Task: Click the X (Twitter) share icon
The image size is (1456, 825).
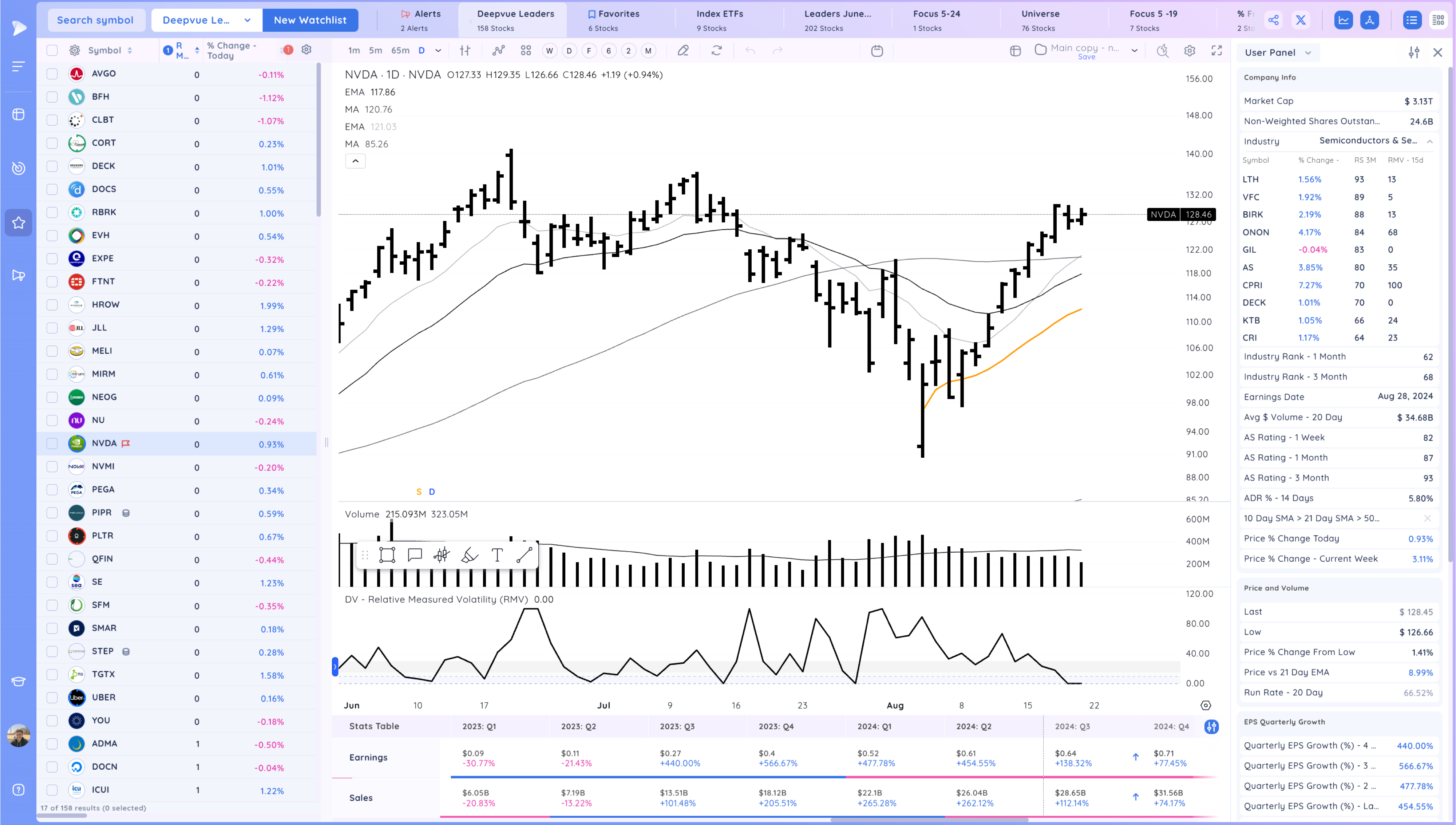Action: (x=1301, y=20)
